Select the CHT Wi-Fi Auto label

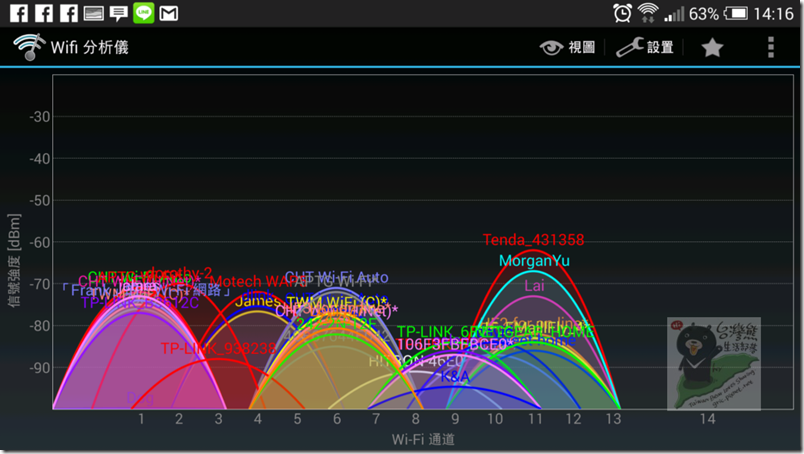click(336, 278)
